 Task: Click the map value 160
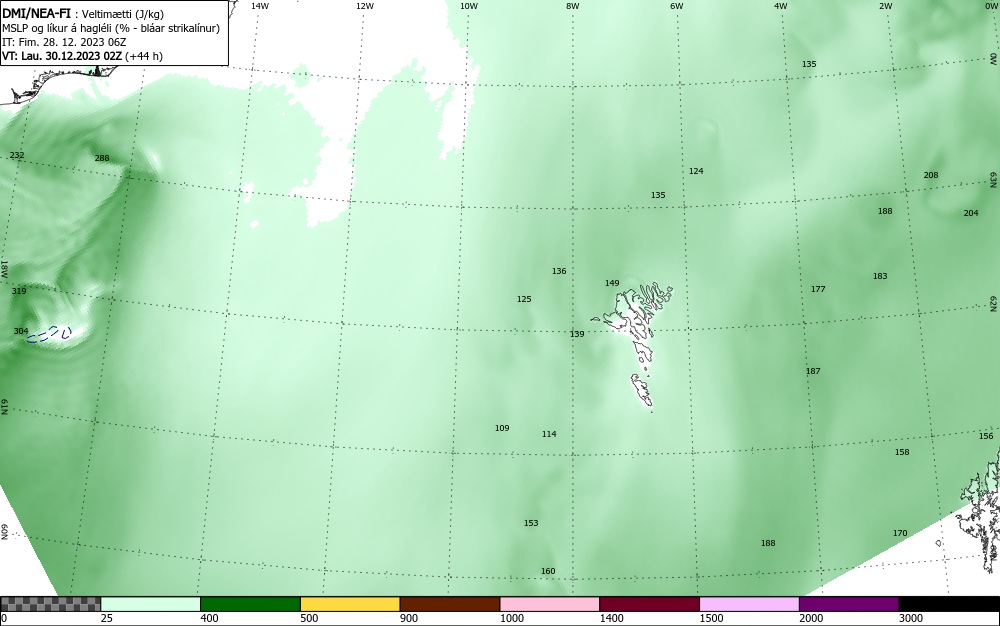[548, 572]
